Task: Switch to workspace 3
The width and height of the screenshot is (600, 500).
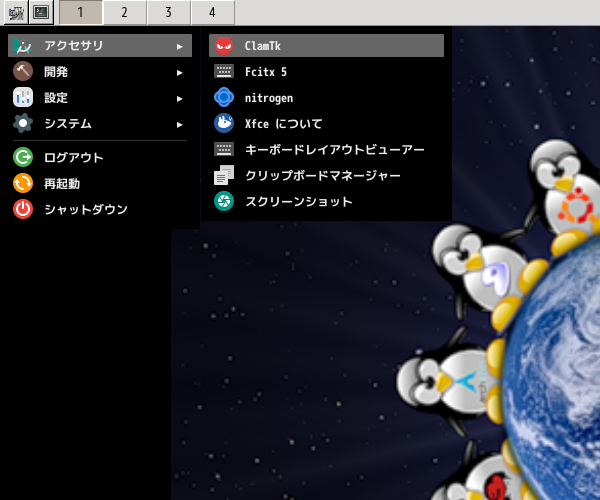Action: [169, 13]
